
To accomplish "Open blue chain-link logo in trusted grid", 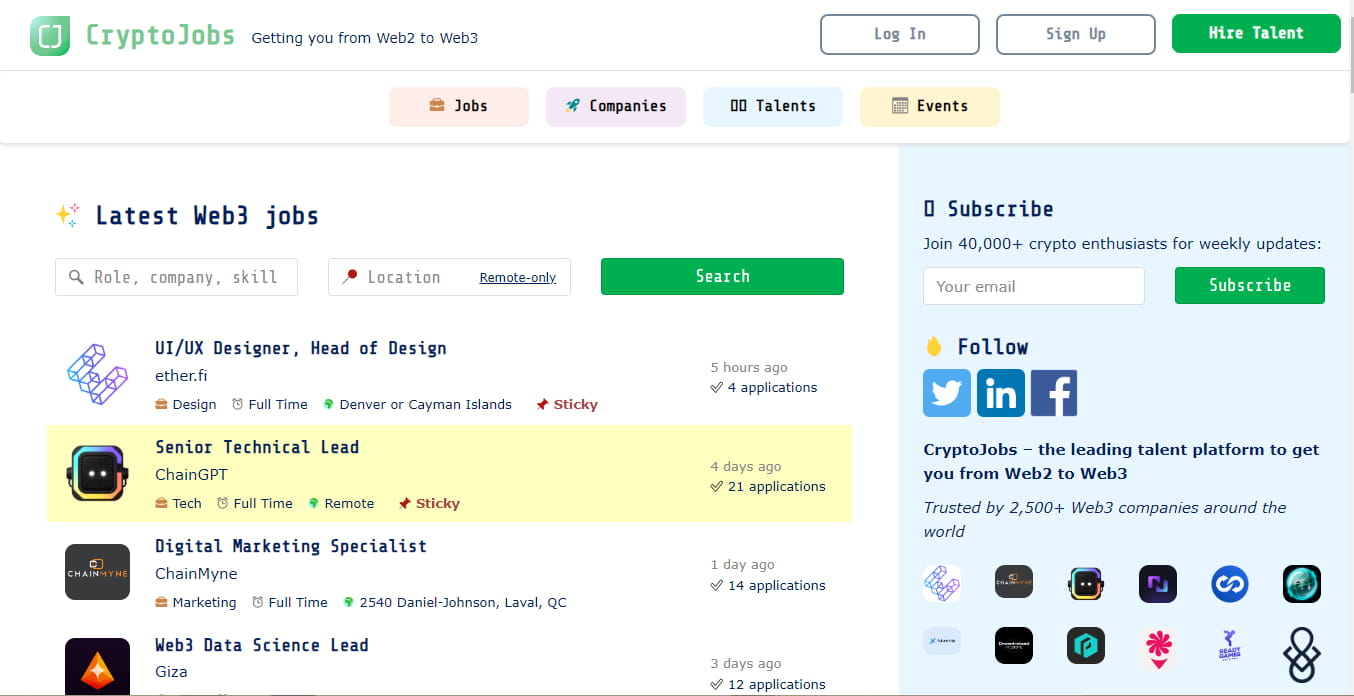I will (1230, 583).
